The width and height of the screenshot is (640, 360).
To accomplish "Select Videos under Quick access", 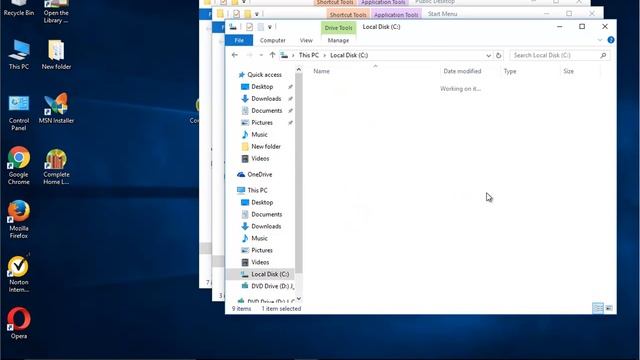I will click(x=260, y=158).
